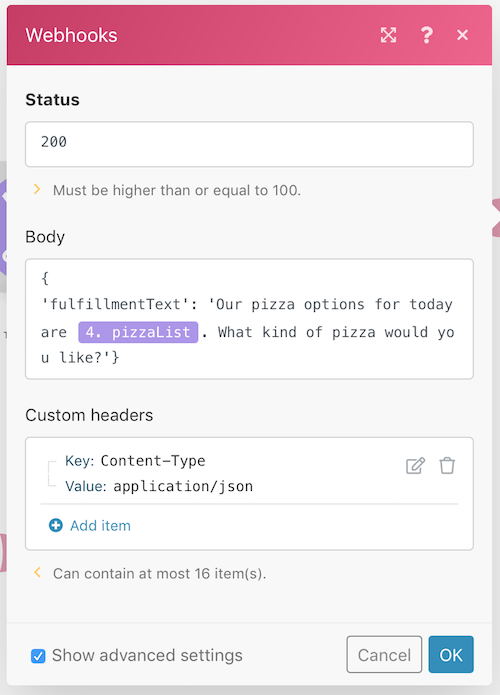Click inside the Body text area
Image resolution: width=500 pixels, height=695 pixels.
(x=249, y=319)
